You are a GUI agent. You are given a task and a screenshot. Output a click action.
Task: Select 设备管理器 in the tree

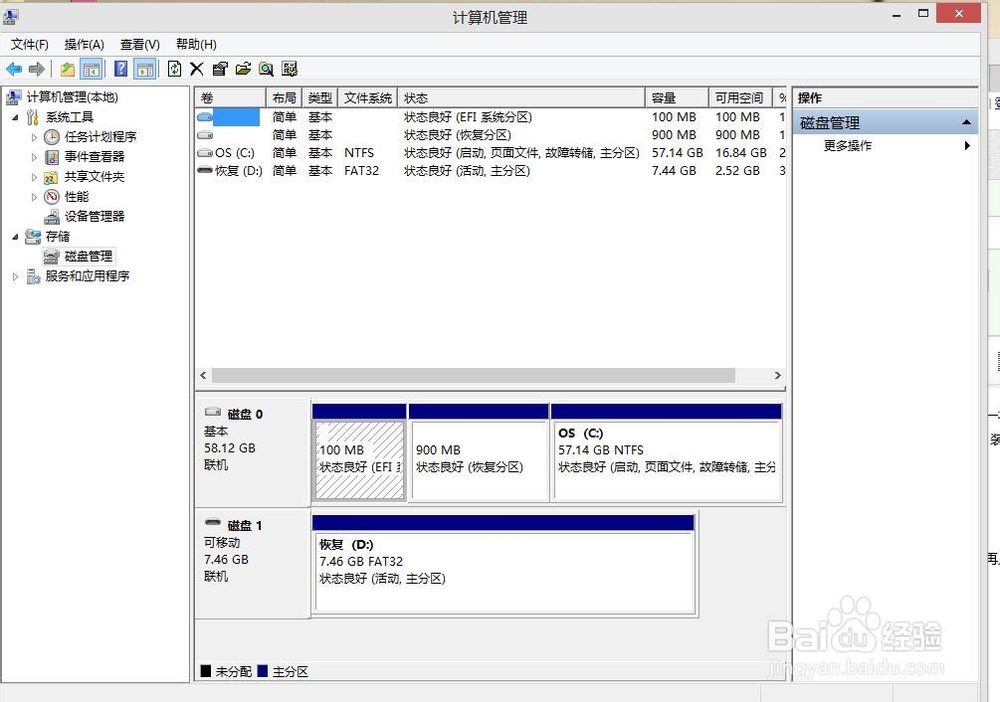tap(94, 217)
